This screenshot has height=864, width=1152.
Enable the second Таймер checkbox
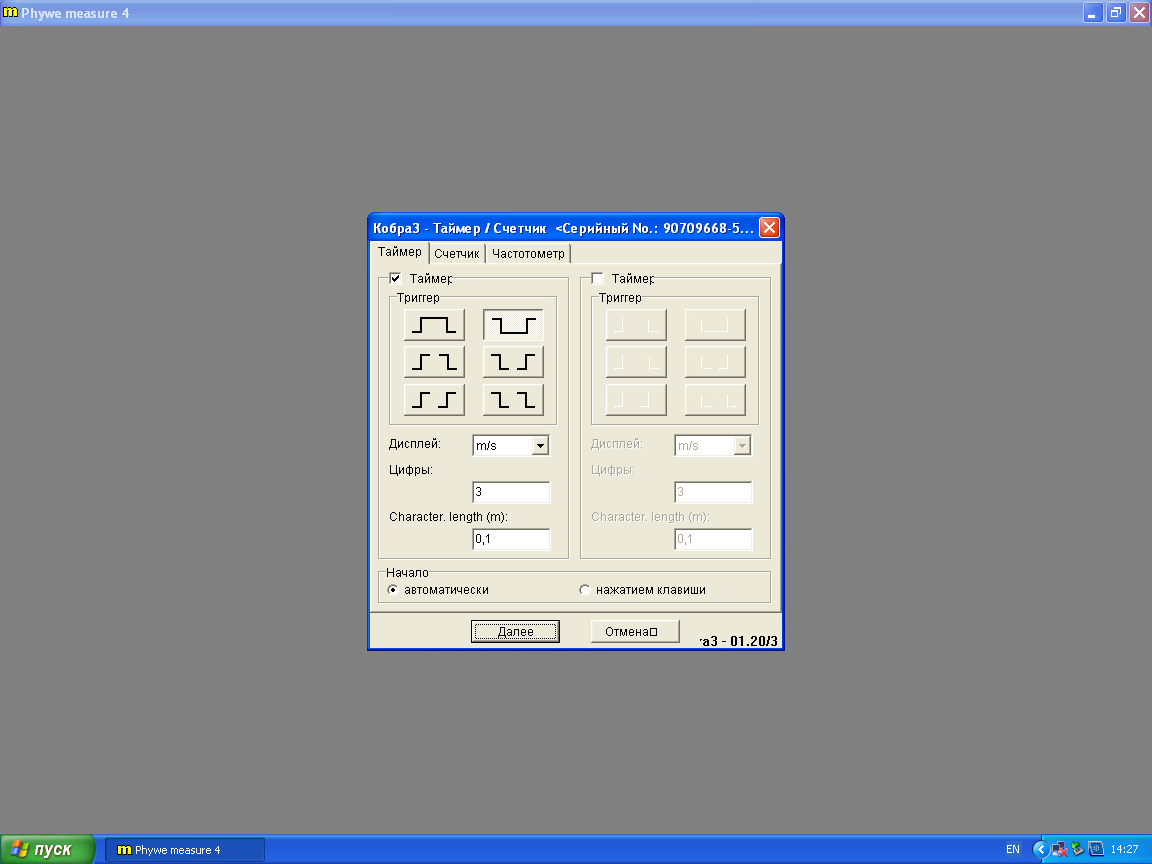(597, 278)
